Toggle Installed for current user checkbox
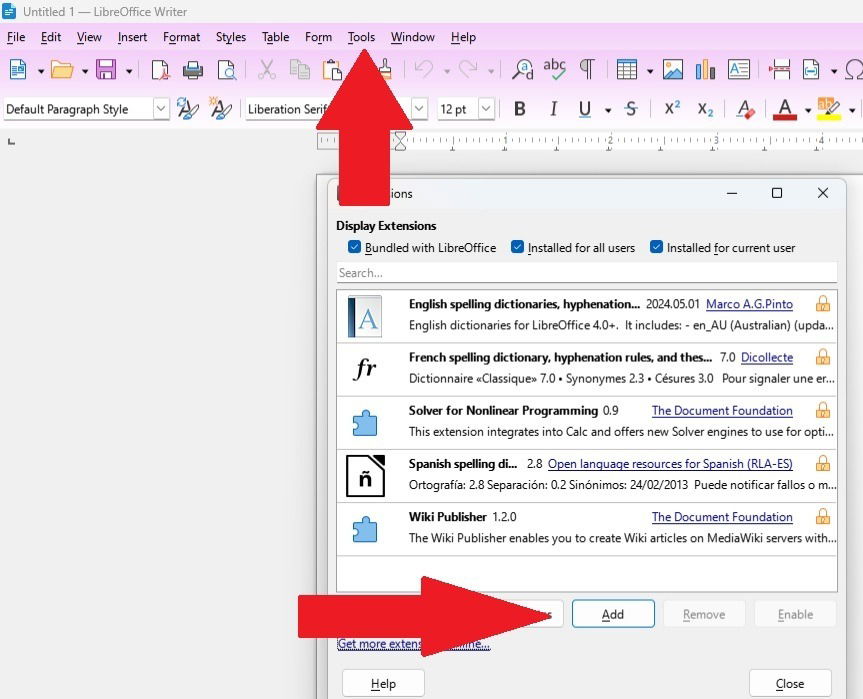Image resolution: width=863 pixels, height=699 pixels. click(x=657, y=247)
